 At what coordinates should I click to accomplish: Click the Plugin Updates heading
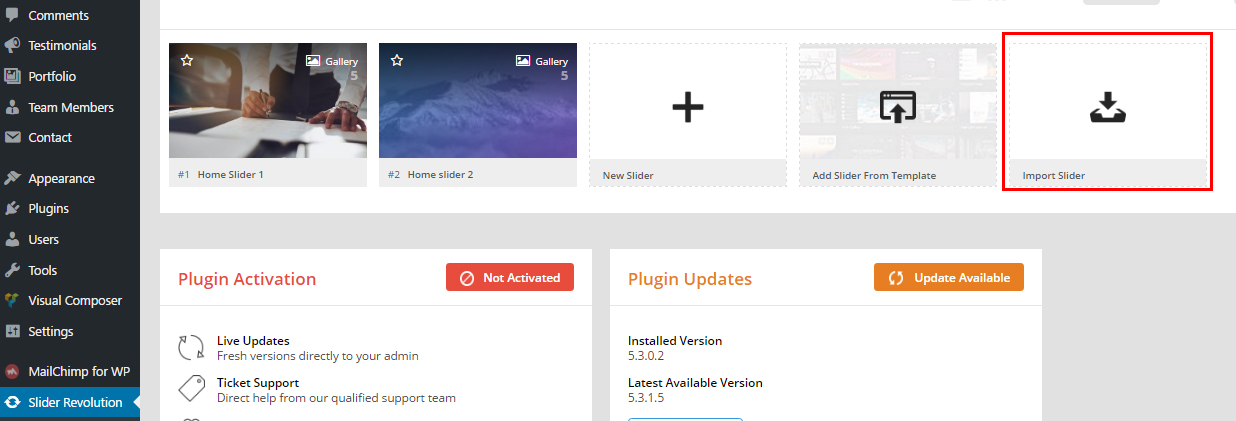690,279
